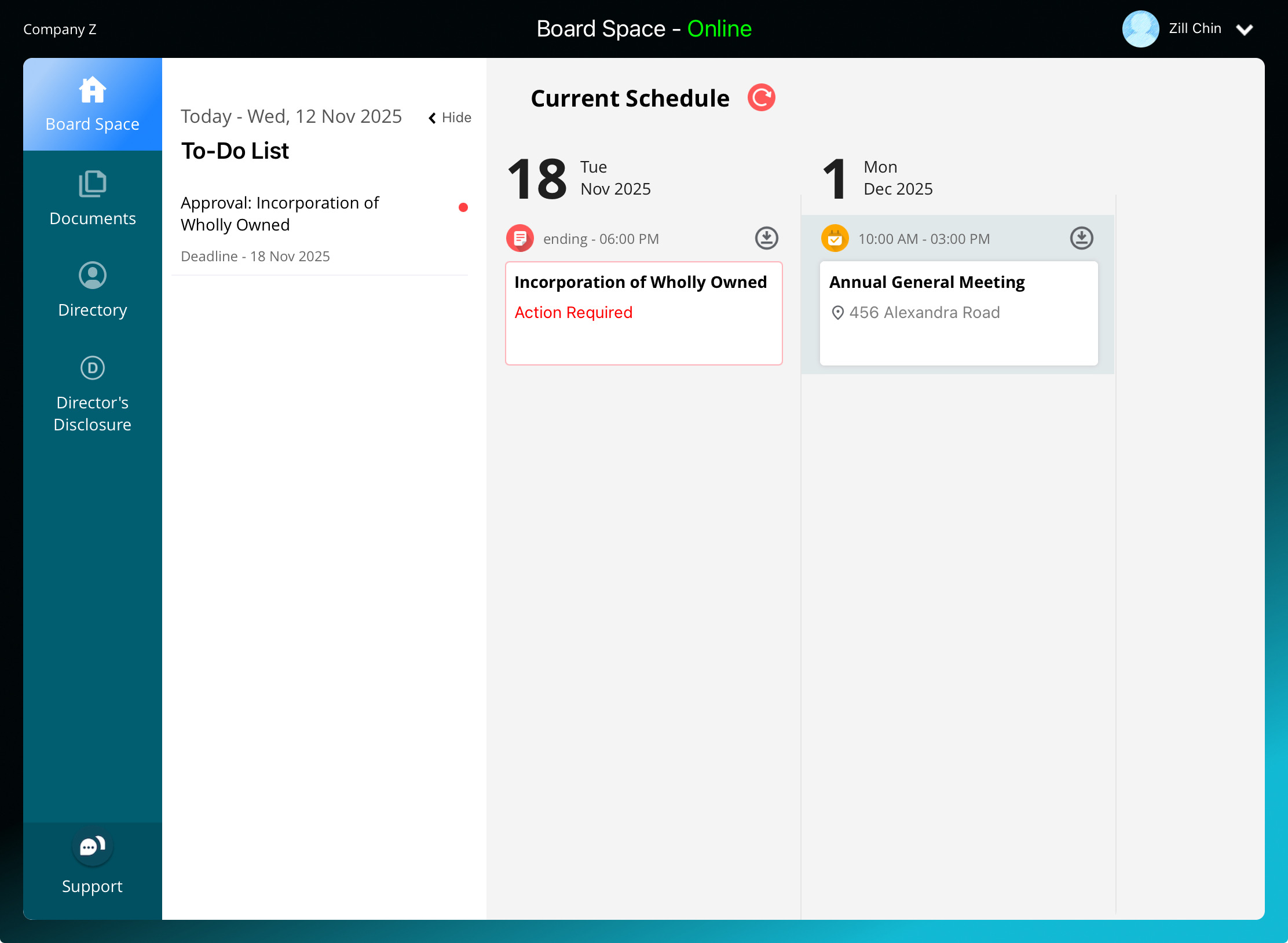Click the orange meeting calendar icon
This screenshot has width=1288, height=943.
point(835,238)
